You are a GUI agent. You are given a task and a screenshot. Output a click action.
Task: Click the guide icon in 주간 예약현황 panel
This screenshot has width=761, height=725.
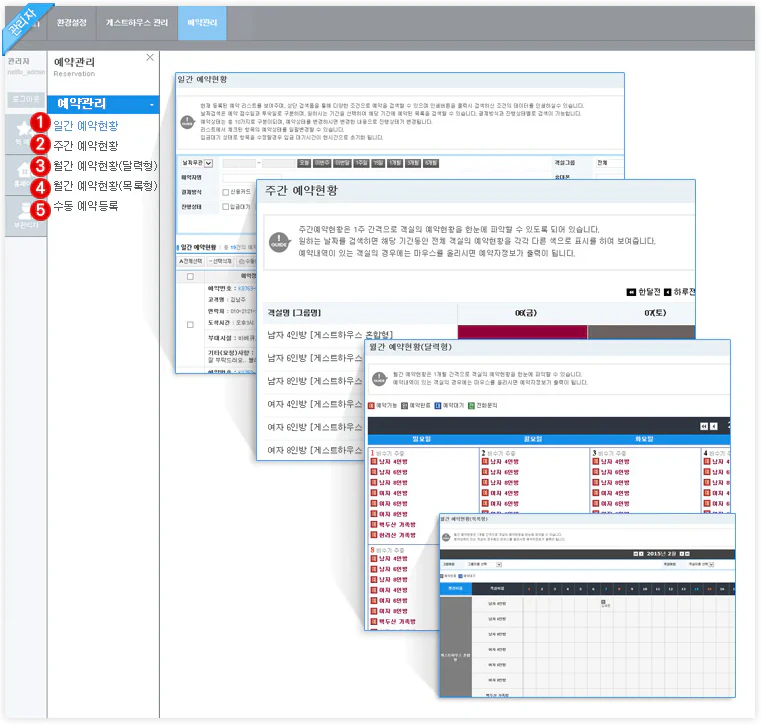tap(280, 239)
